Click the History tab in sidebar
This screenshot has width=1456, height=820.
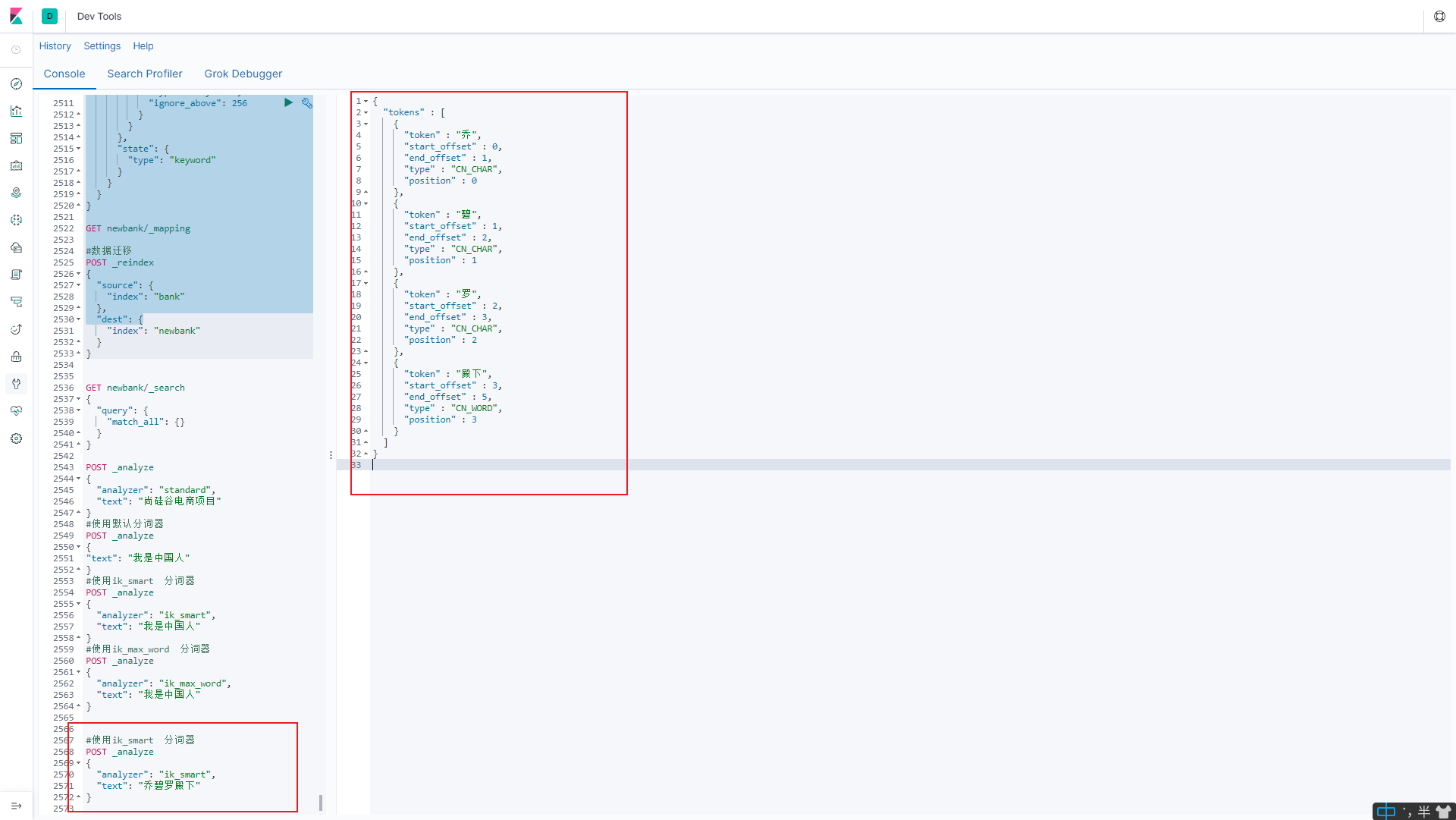pyautogui.click(x=55, y=45)
